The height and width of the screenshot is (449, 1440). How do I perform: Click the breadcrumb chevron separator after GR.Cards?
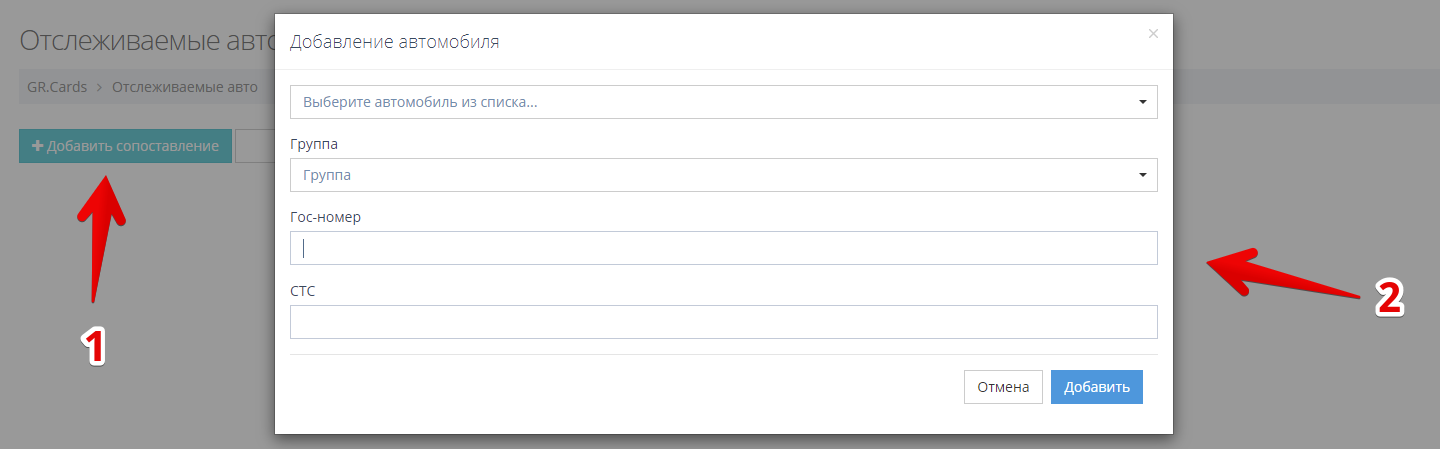(100, 87)
